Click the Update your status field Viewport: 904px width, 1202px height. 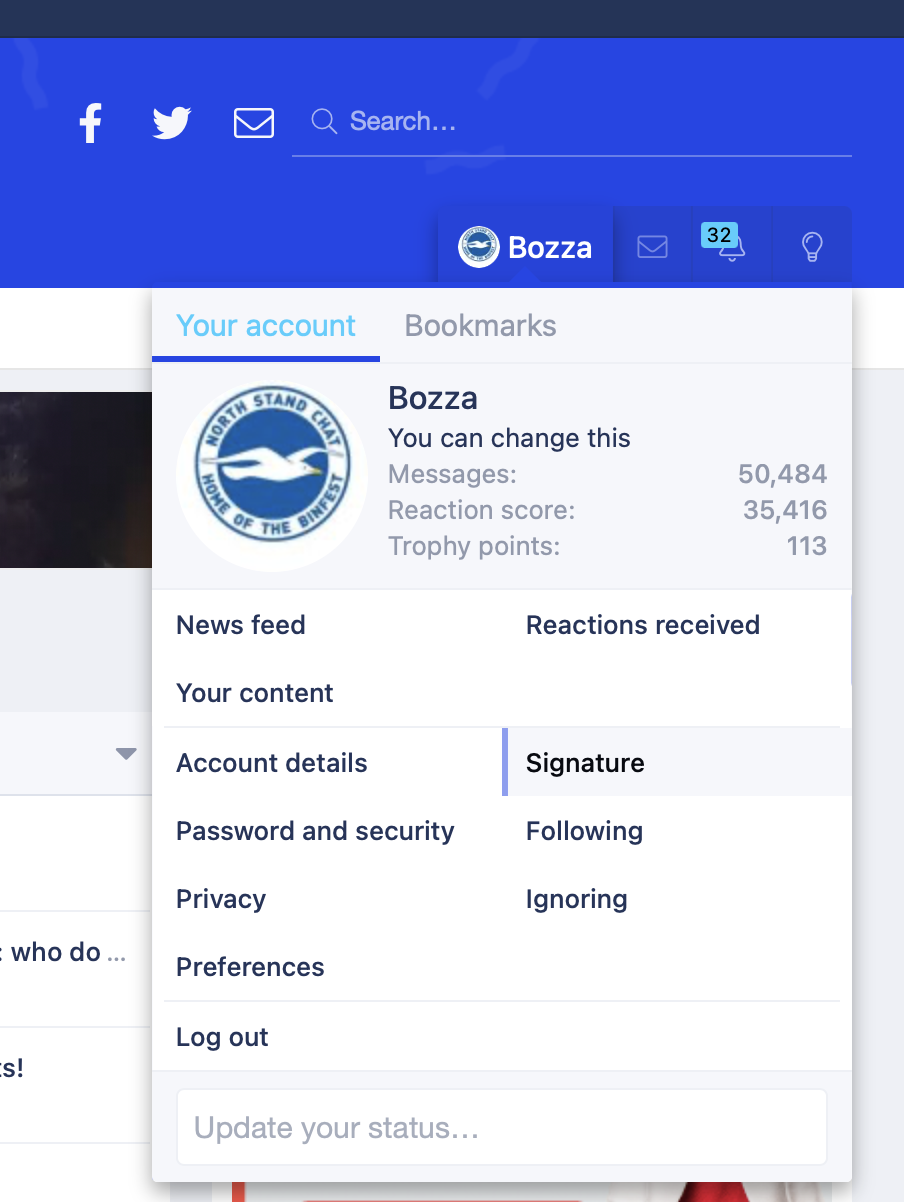[x=502, y=1128]
